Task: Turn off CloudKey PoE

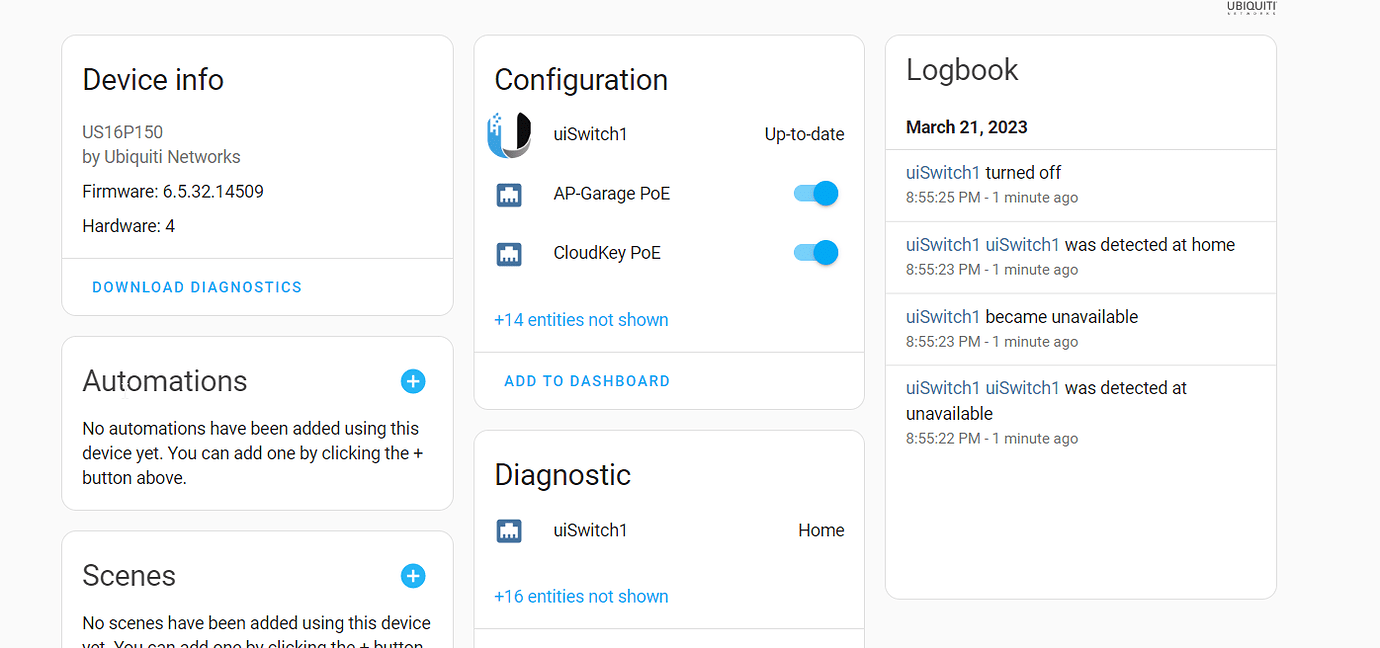Action: 815,252
